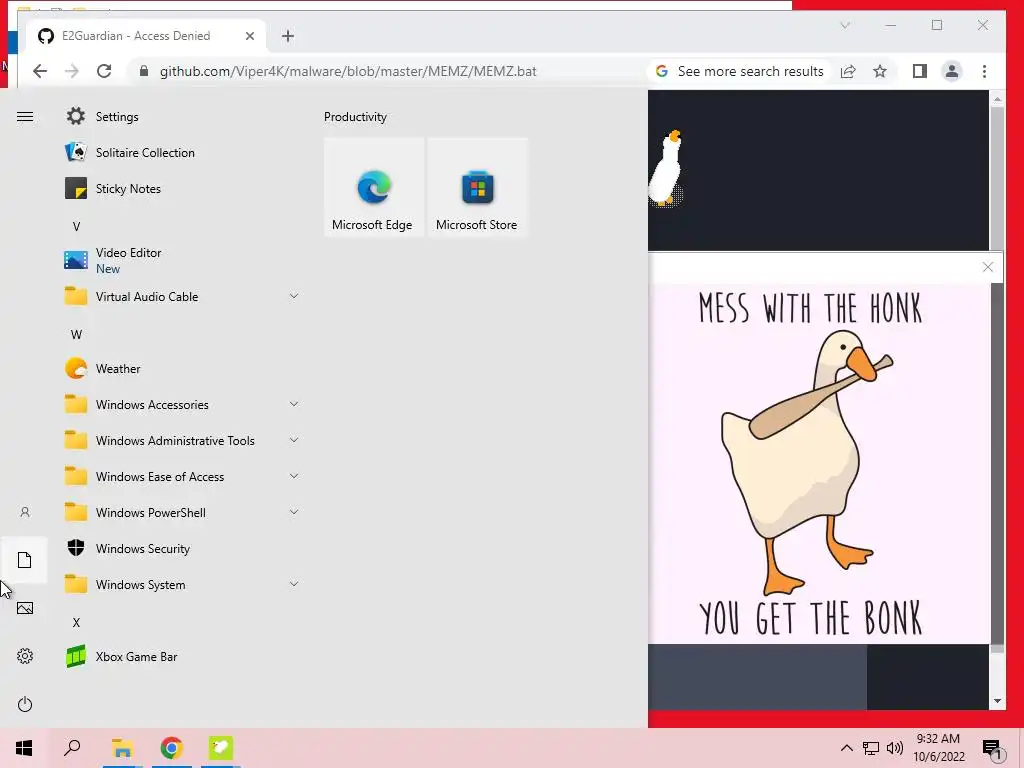1024x768 pixels.
Task: Launch Xbox Game Bar
Action: (183, 657)
